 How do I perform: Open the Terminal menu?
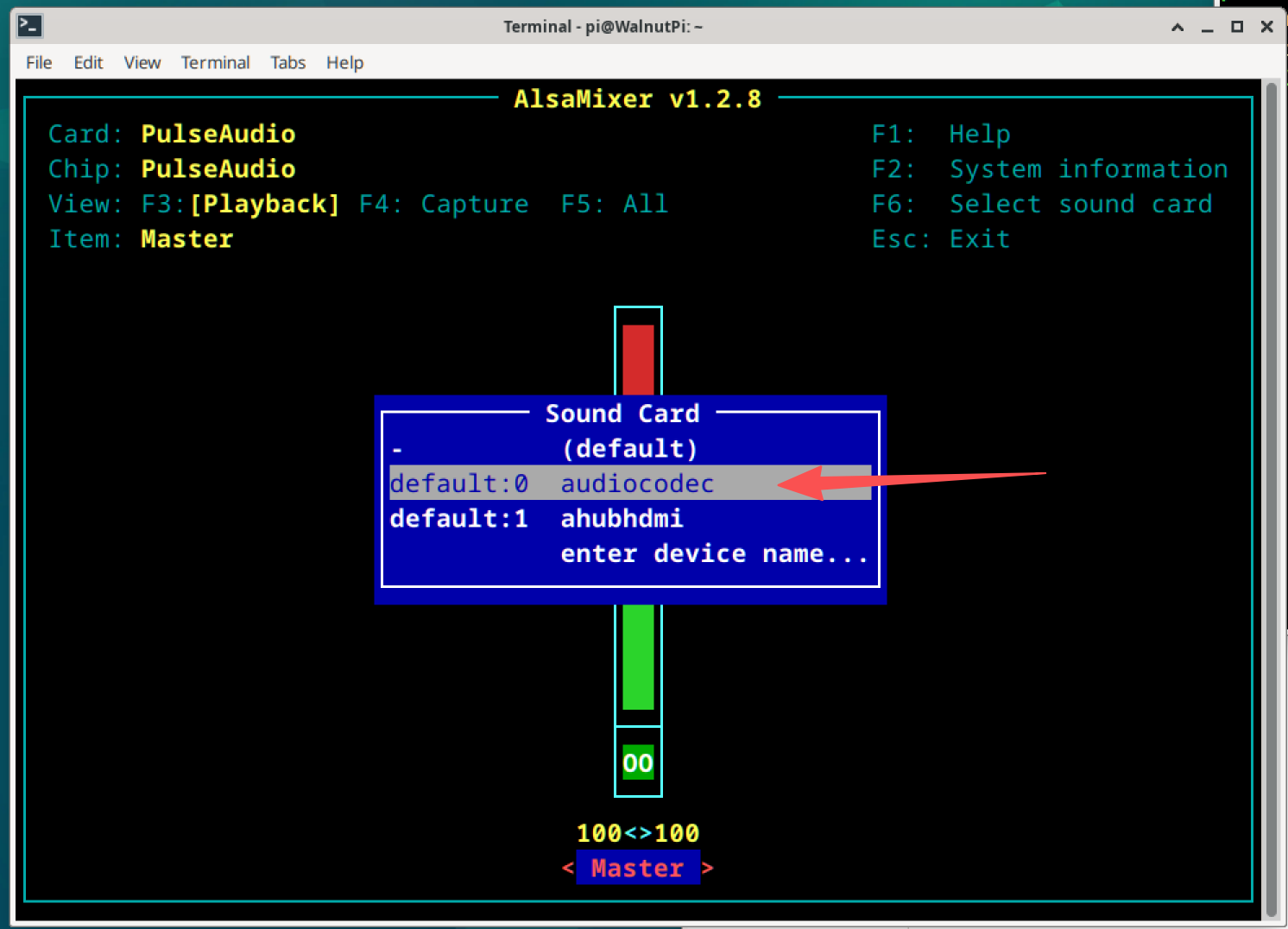pos(215,62)
